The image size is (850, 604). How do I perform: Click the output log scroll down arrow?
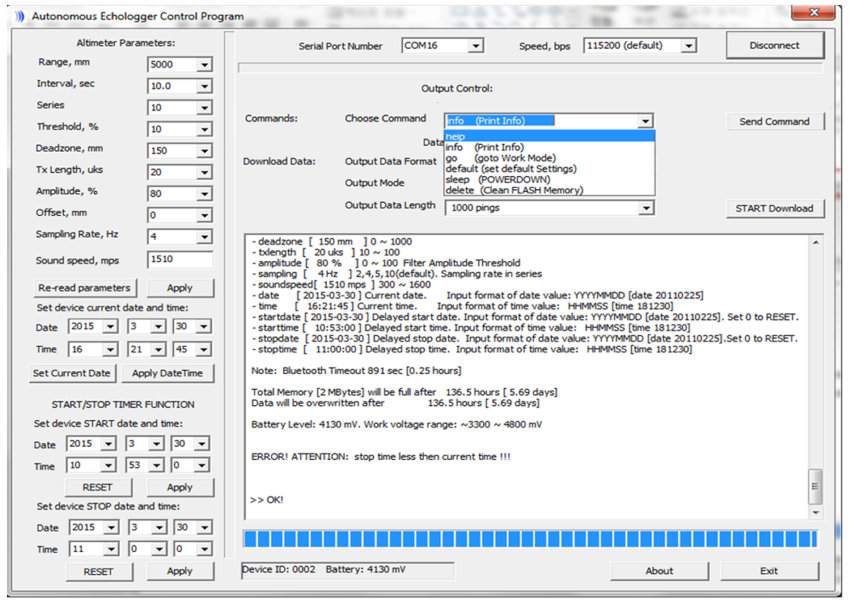pyautogui.click(x=815, y=512)
